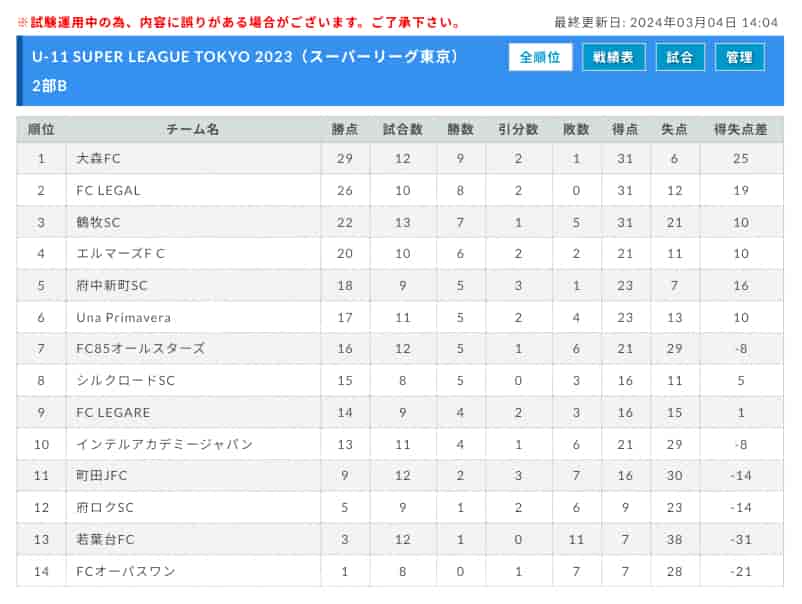Select 鶴牧SC team row

pos(399,222)
